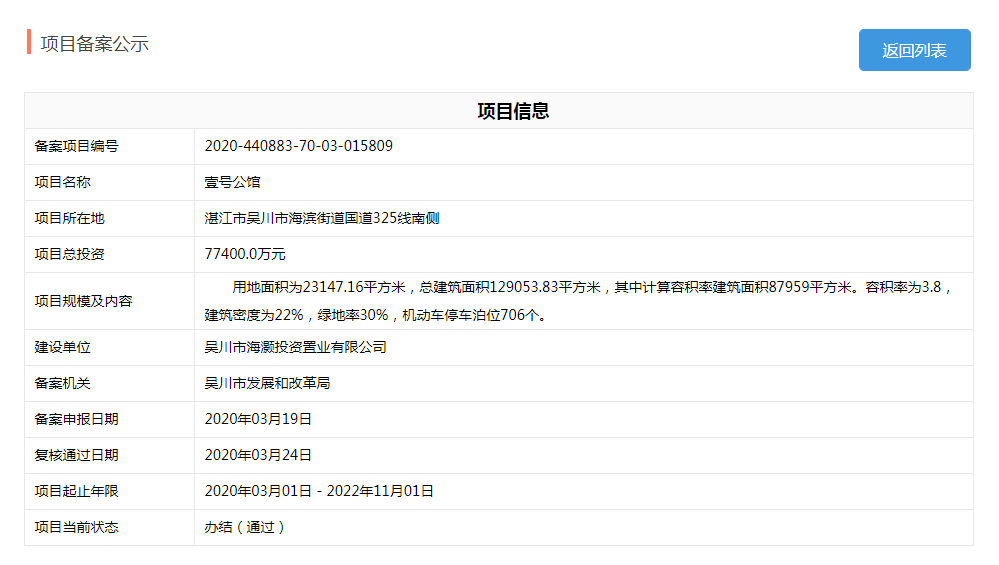Click the 项目规模及内容 label cell
This screenshot has width=999, height=565.
point(110,301)
